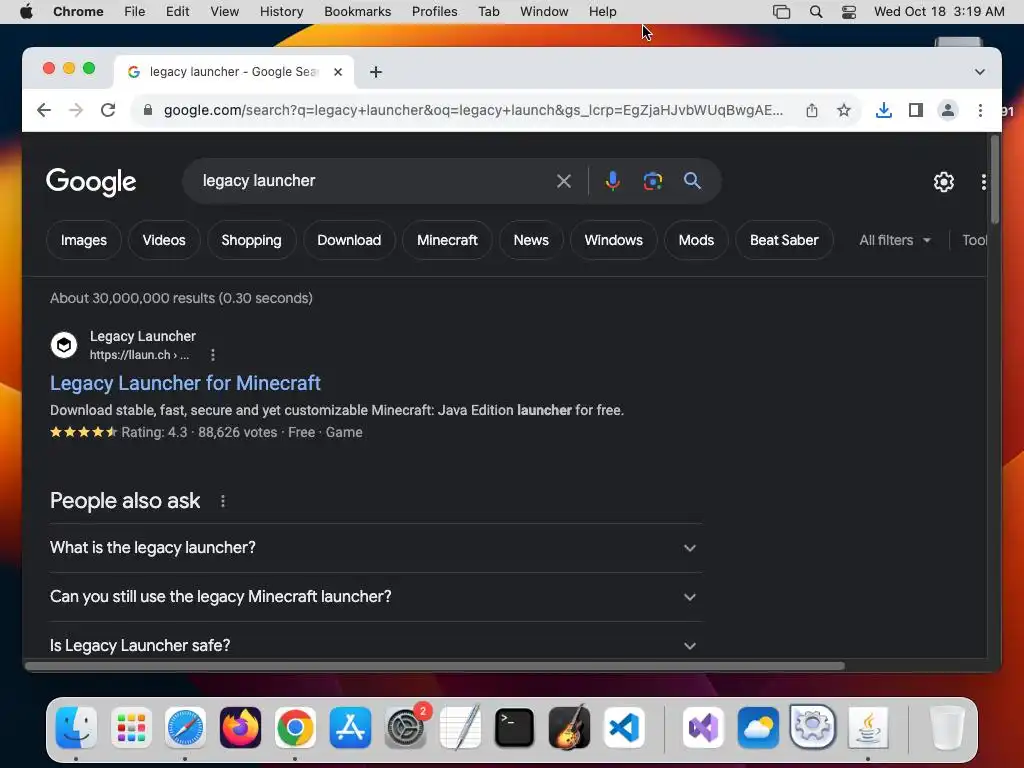
Task: Open the Chrome three-dot menu
Action: (980, 110)
